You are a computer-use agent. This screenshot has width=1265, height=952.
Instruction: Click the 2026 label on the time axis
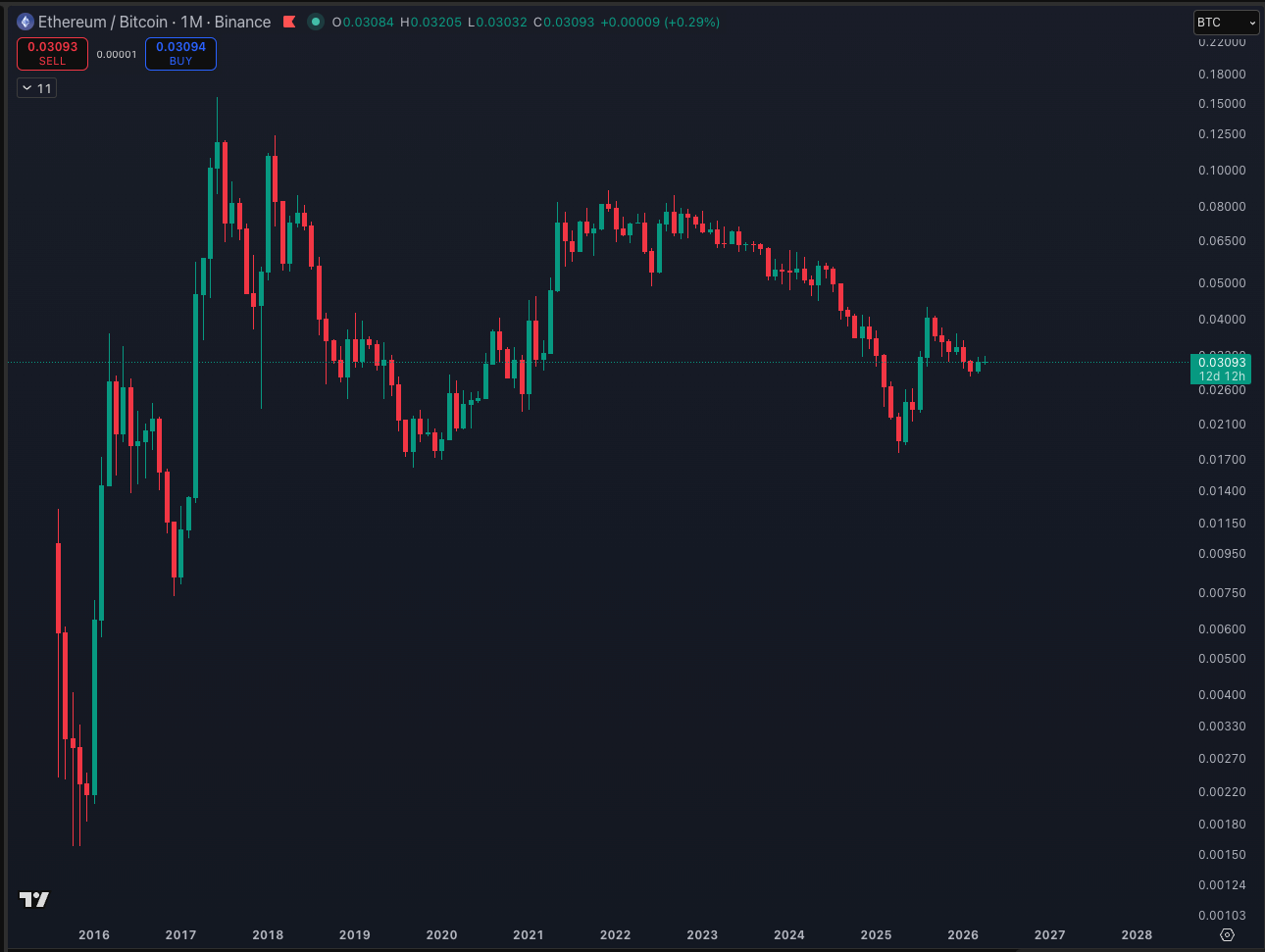click(963, 935)
